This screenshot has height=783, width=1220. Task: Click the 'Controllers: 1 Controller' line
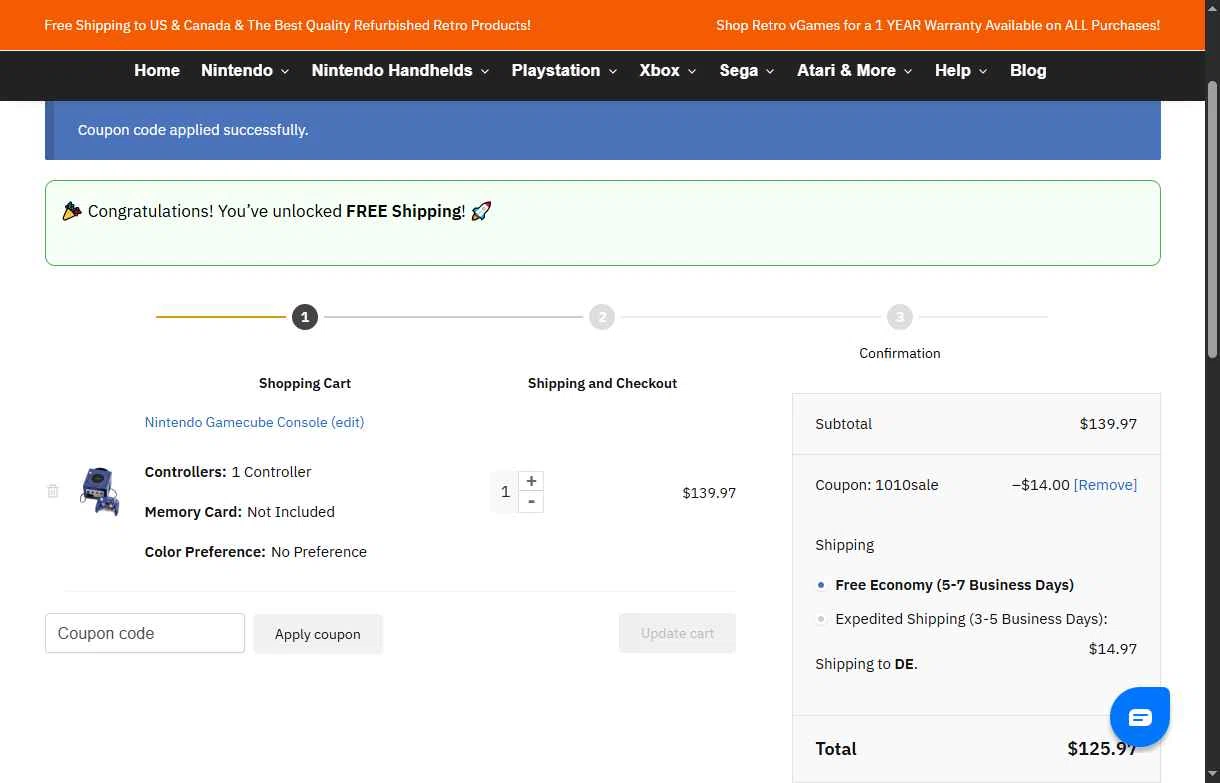[x=228, y=472]
